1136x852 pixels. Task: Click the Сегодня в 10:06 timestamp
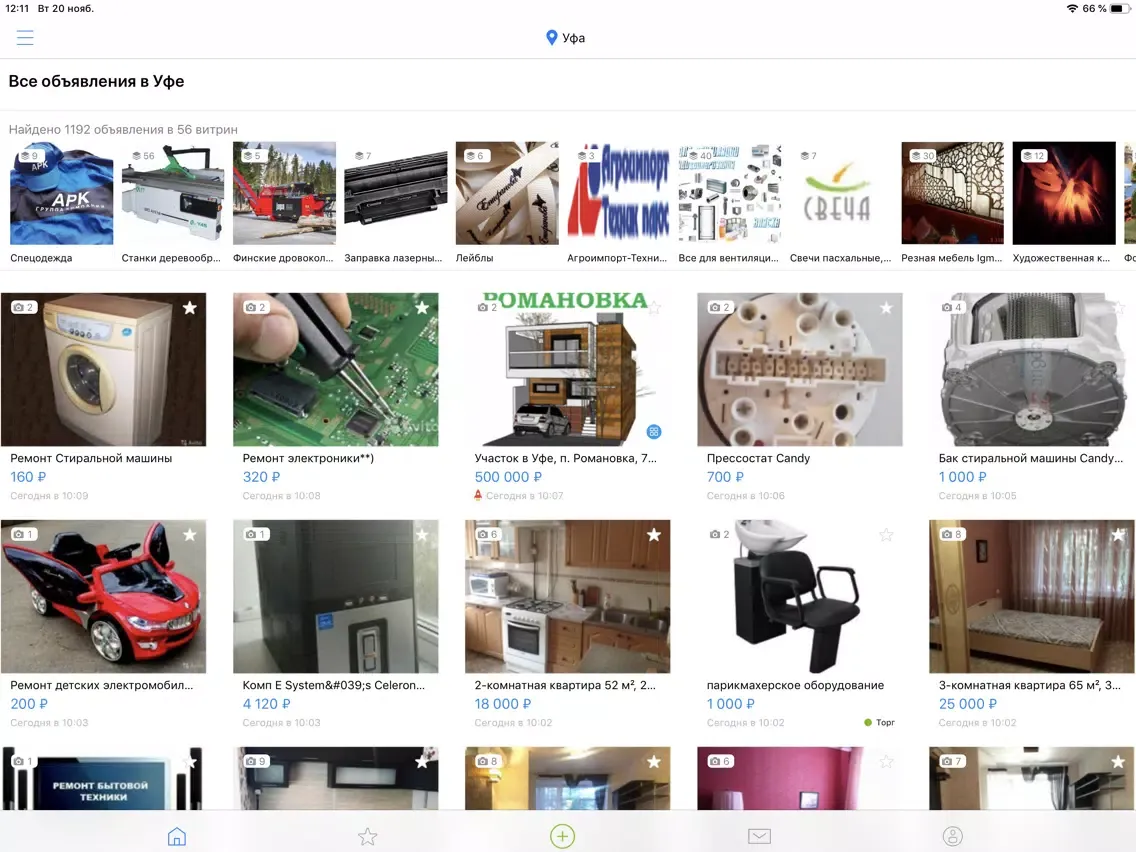pos(746,496)
